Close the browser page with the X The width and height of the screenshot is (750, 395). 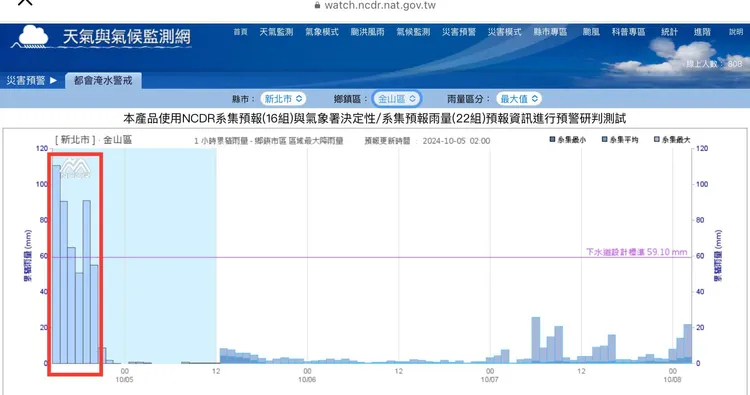25,2
